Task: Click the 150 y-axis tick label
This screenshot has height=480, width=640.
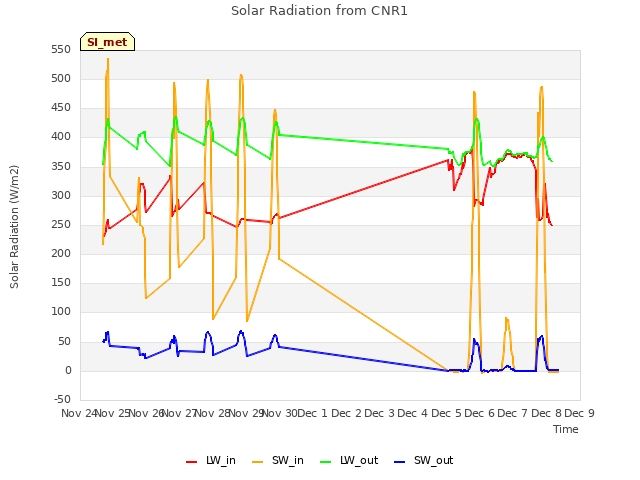Action: pos(61,282)
